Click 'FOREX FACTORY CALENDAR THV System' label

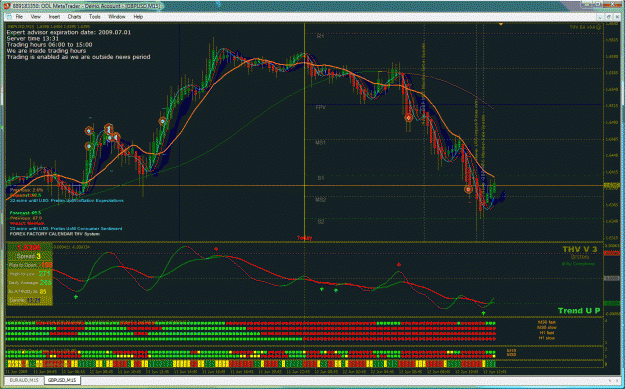(55, 234)
